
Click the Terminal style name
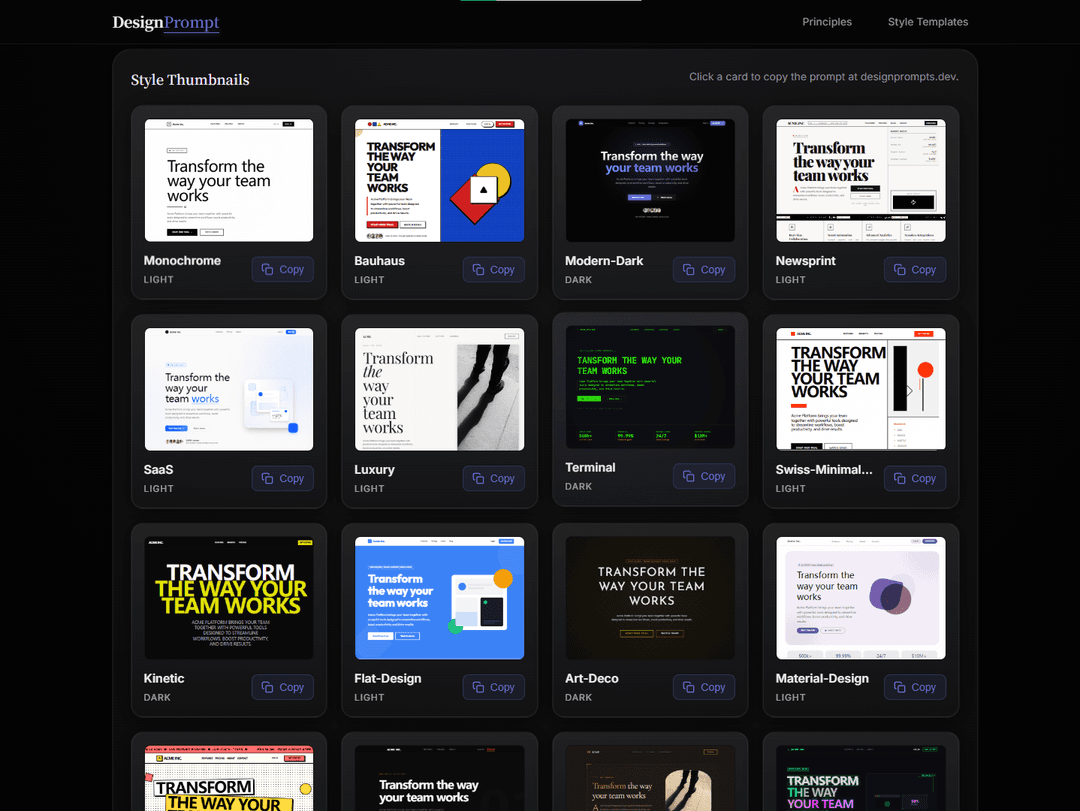590,467
